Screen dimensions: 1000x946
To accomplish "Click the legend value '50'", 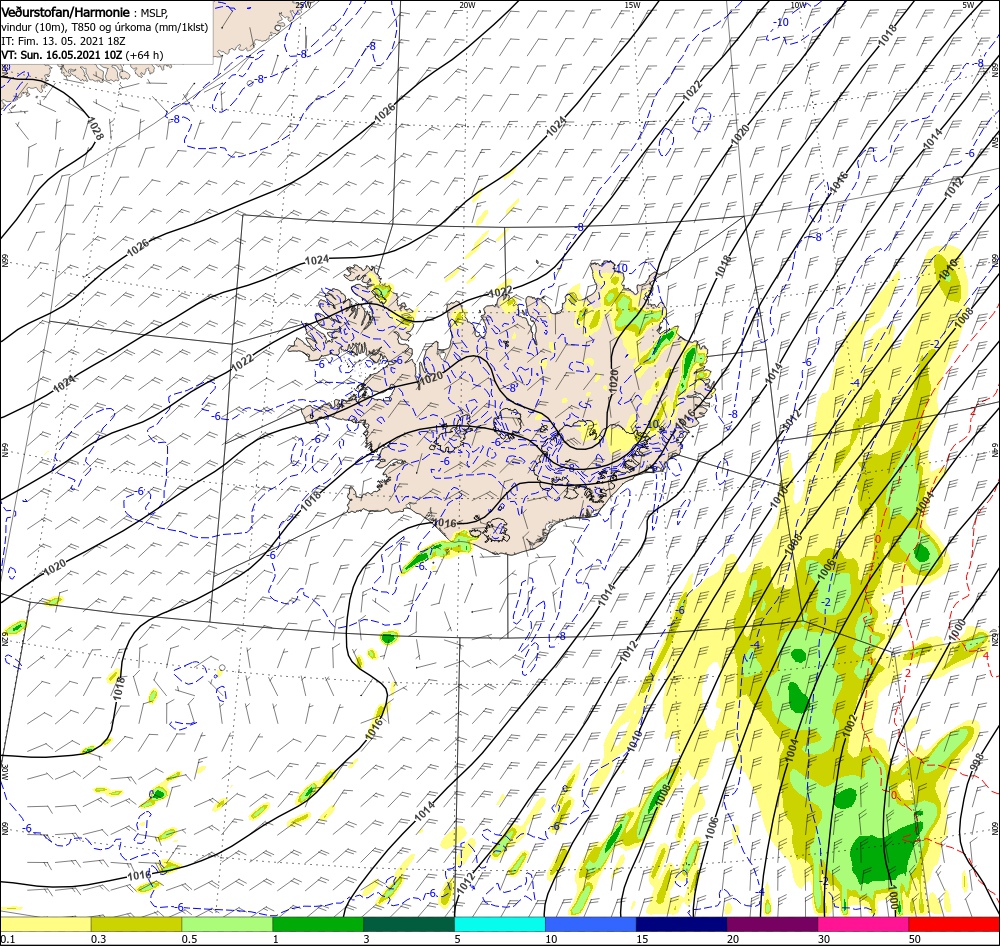I will [x=915, y=938].
